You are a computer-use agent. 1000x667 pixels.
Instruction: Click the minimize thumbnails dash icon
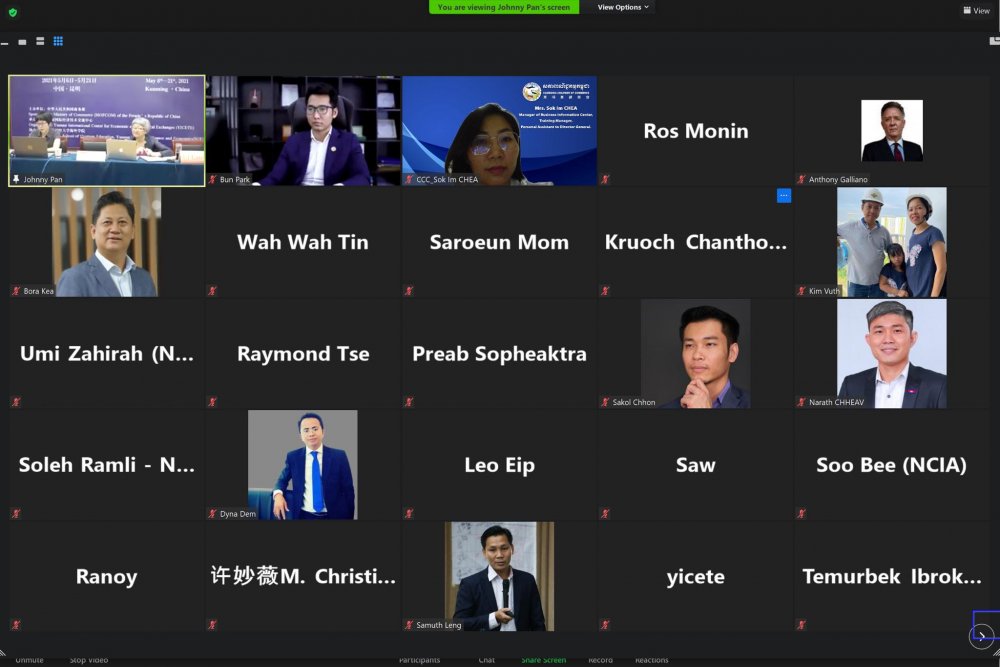[x=4, y=43]
